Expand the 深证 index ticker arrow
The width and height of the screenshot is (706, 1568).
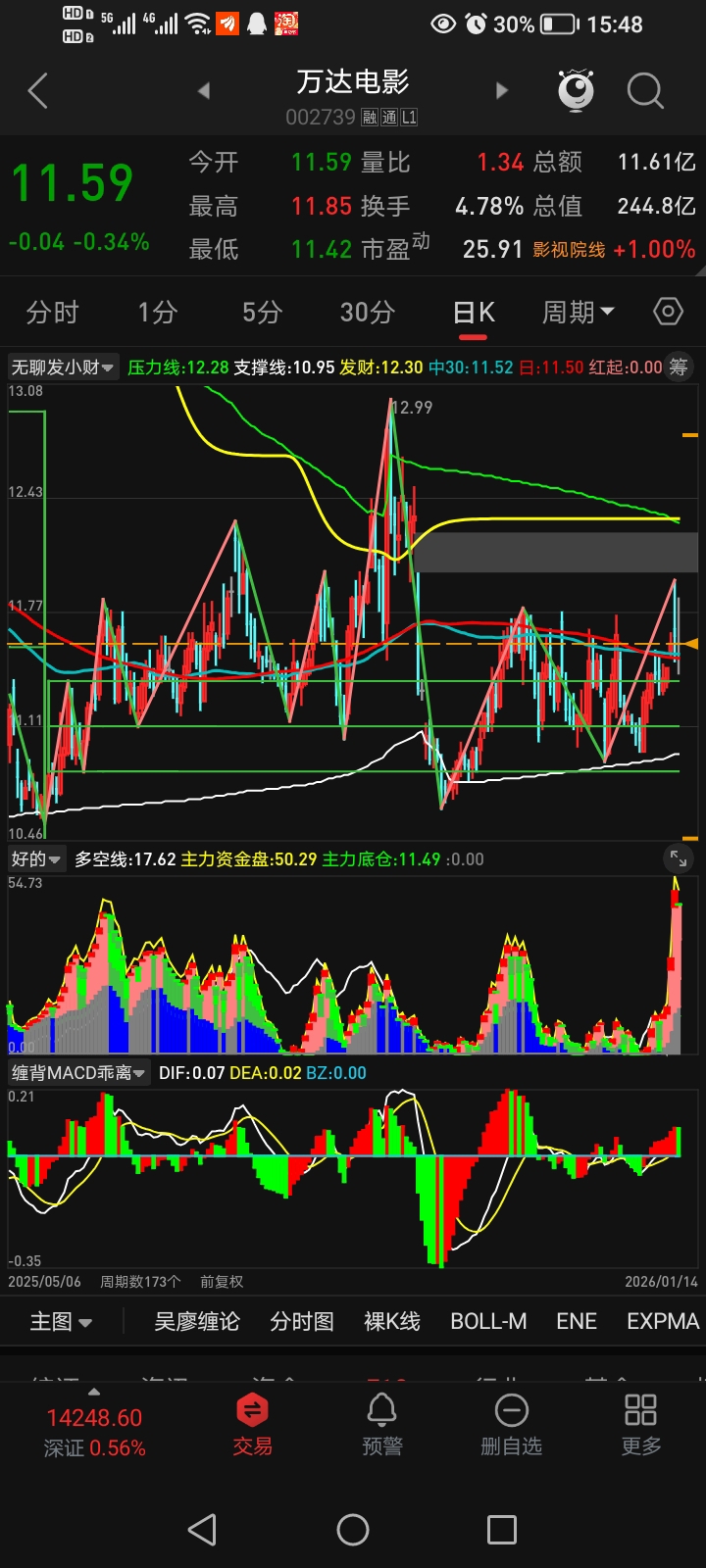(x=94, y=1392)
